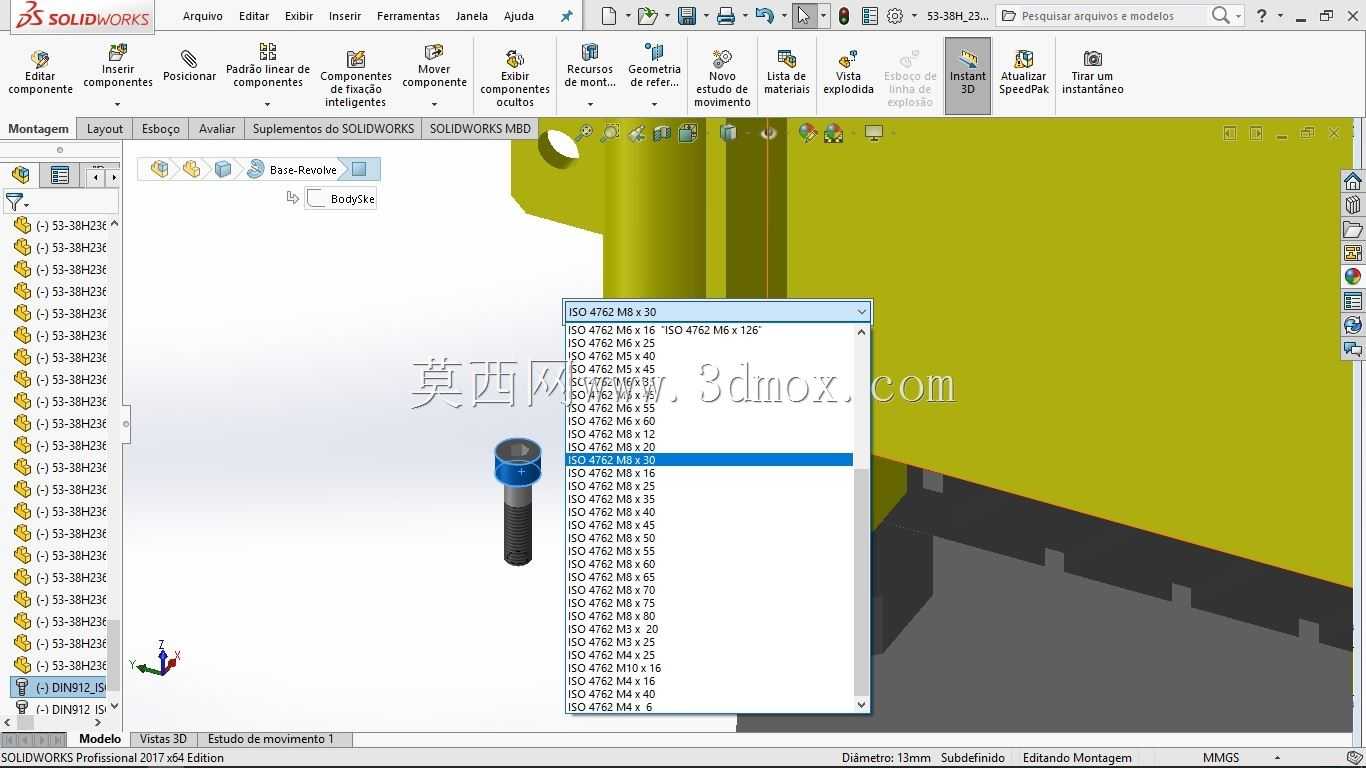Open Componentes de fixação inteligentes
Screen dimensions: 1366x768
click(x=355, y=78)
